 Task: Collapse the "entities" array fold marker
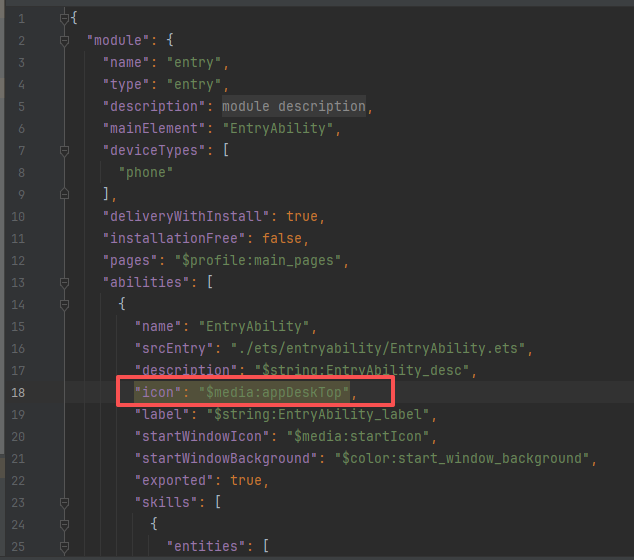pyautogui.click(x=64, y=547)
